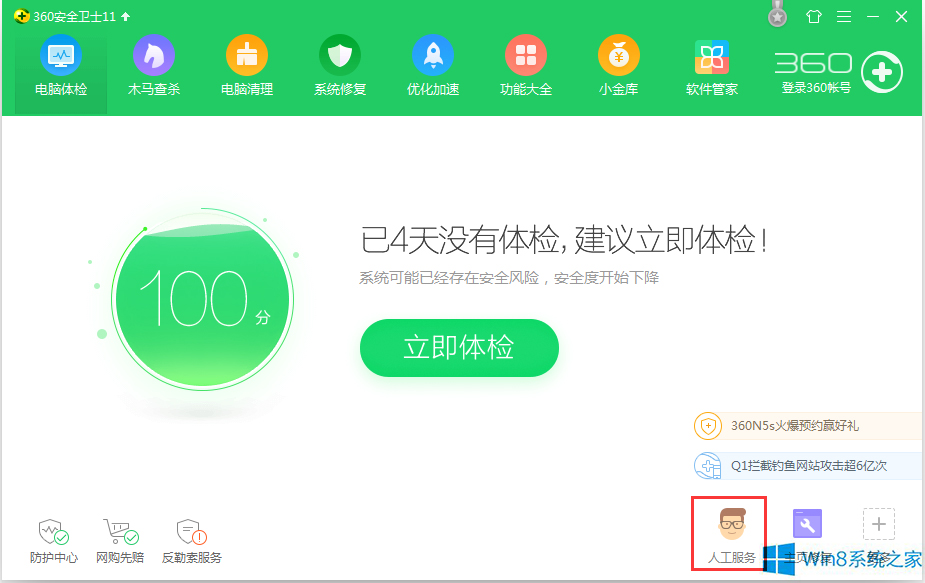925x583 pixels.
Task: Open 电脑清理 cleanup section
Action: pos(247,66)
